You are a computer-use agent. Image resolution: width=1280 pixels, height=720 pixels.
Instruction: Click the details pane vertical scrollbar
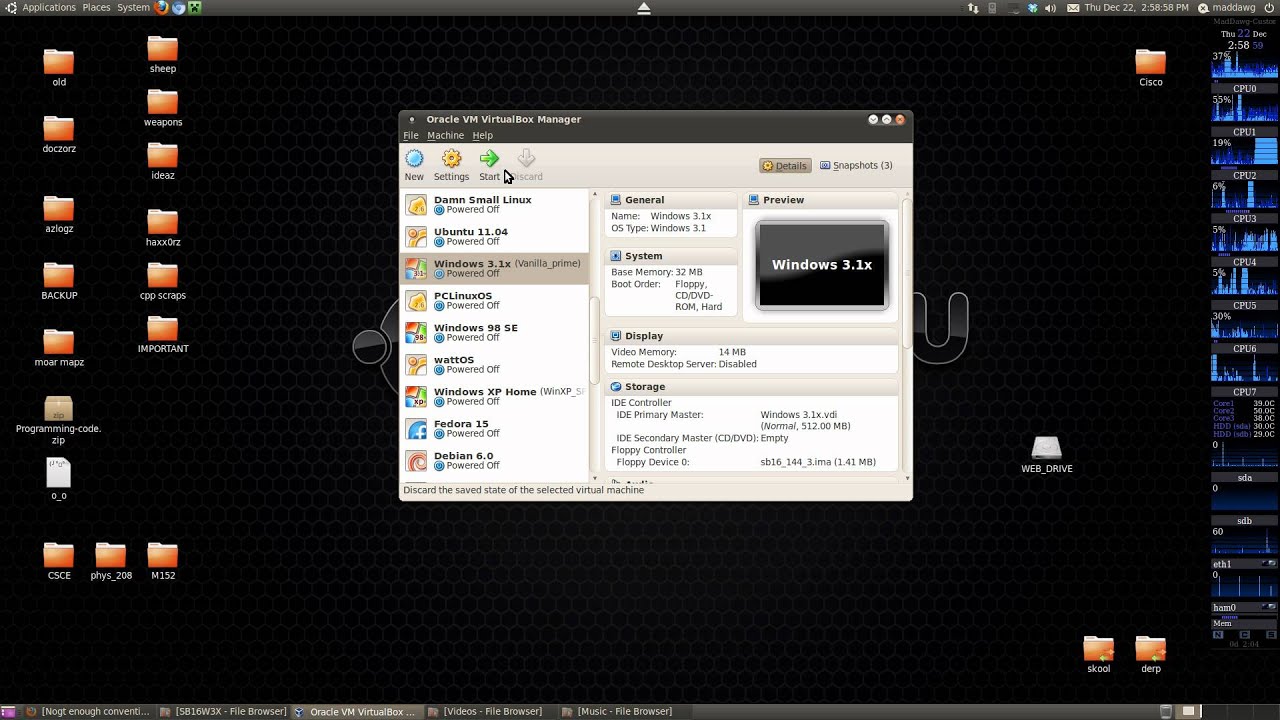point(907,274)
